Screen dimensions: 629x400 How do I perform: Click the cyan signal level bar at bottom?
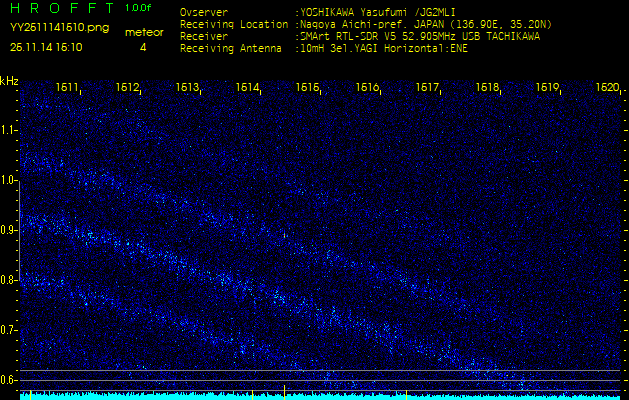point(320,397)
